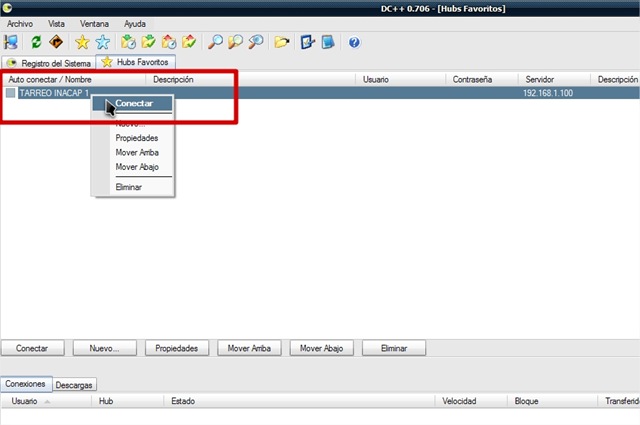Sort by the Contraseña column header
Viewport: 640px width, 425px height.
[482, 79]
